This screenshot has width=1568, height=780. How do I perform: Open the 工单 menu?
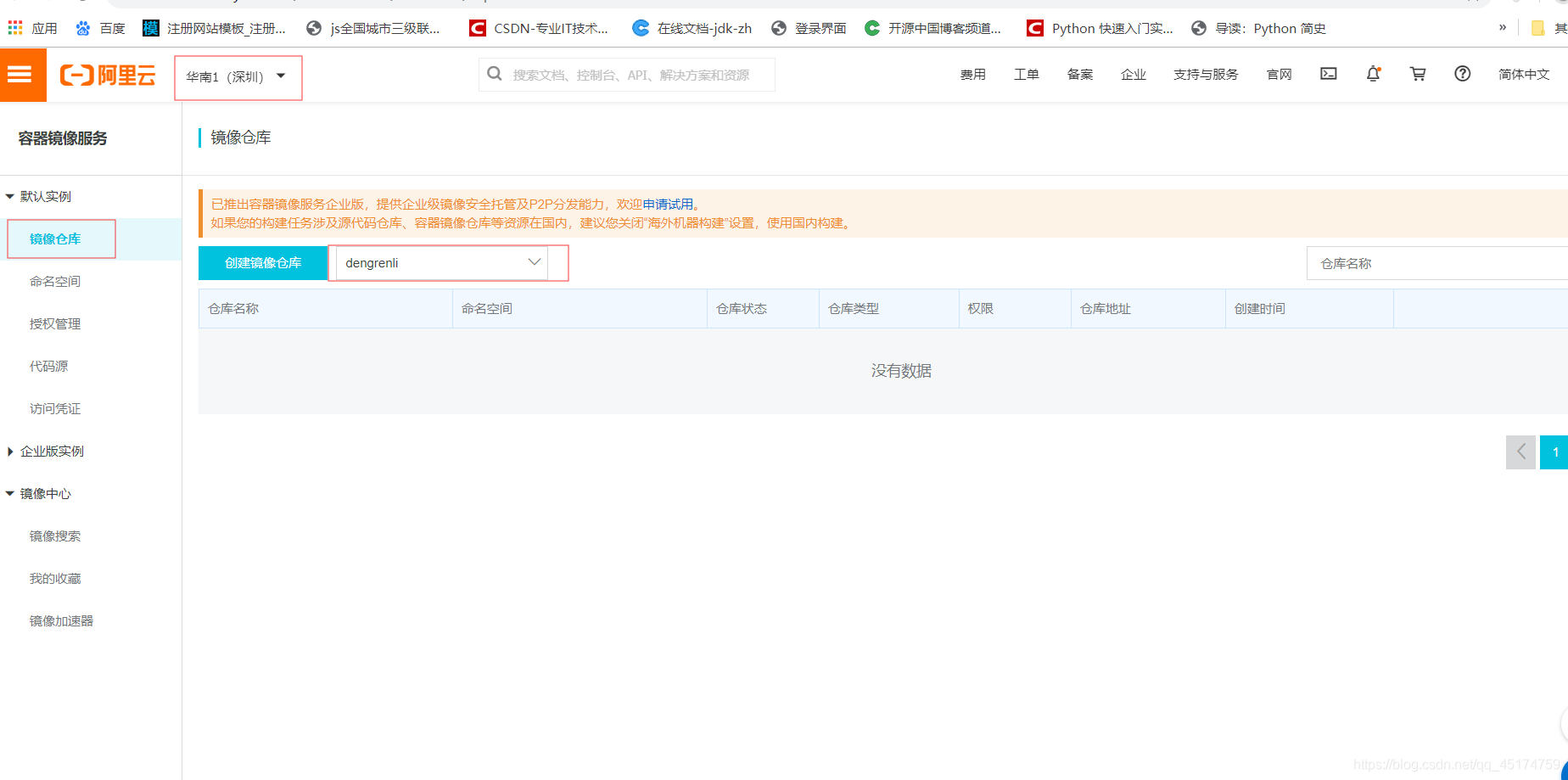point(1027,75)
